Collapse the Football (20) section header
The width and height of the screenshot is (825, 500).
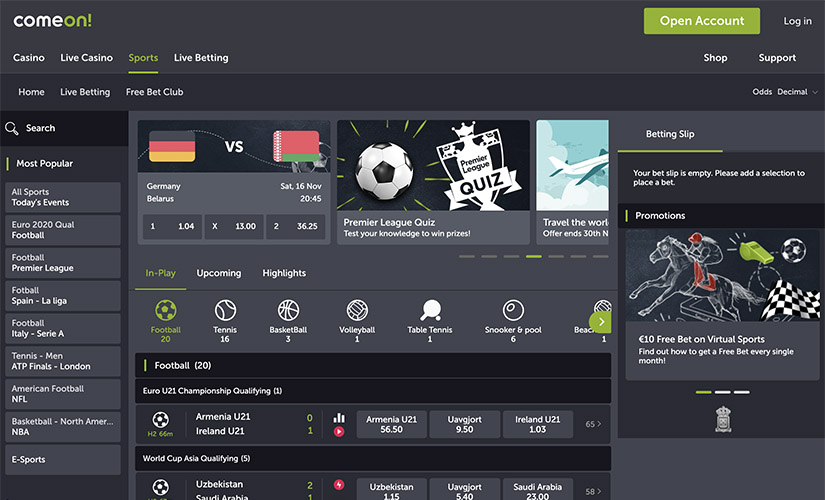click(373, 365)
